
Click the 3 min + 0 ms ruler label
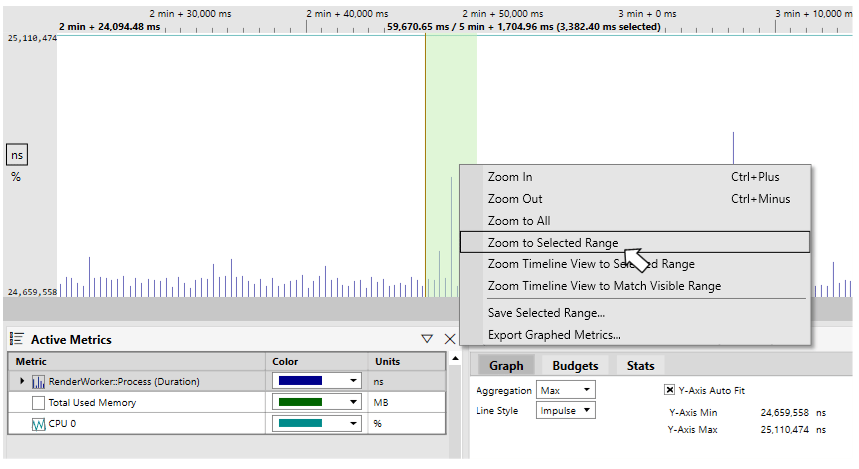(x=648, y=14)
